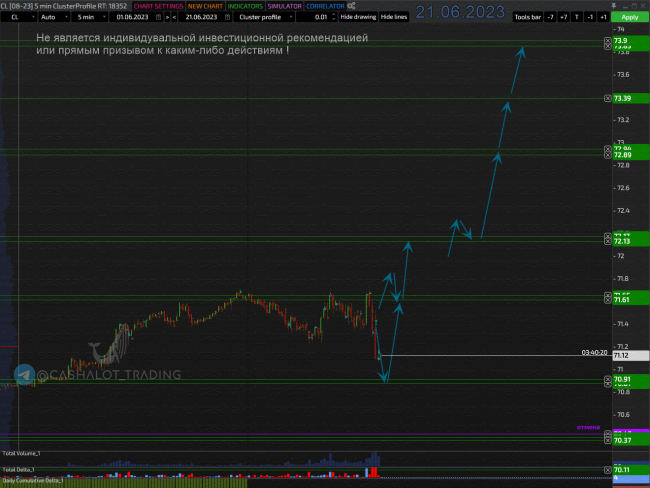Screen dimensions: 650x488
Task: Delete the 72.89 level line marker
Action: click(607, 155)
